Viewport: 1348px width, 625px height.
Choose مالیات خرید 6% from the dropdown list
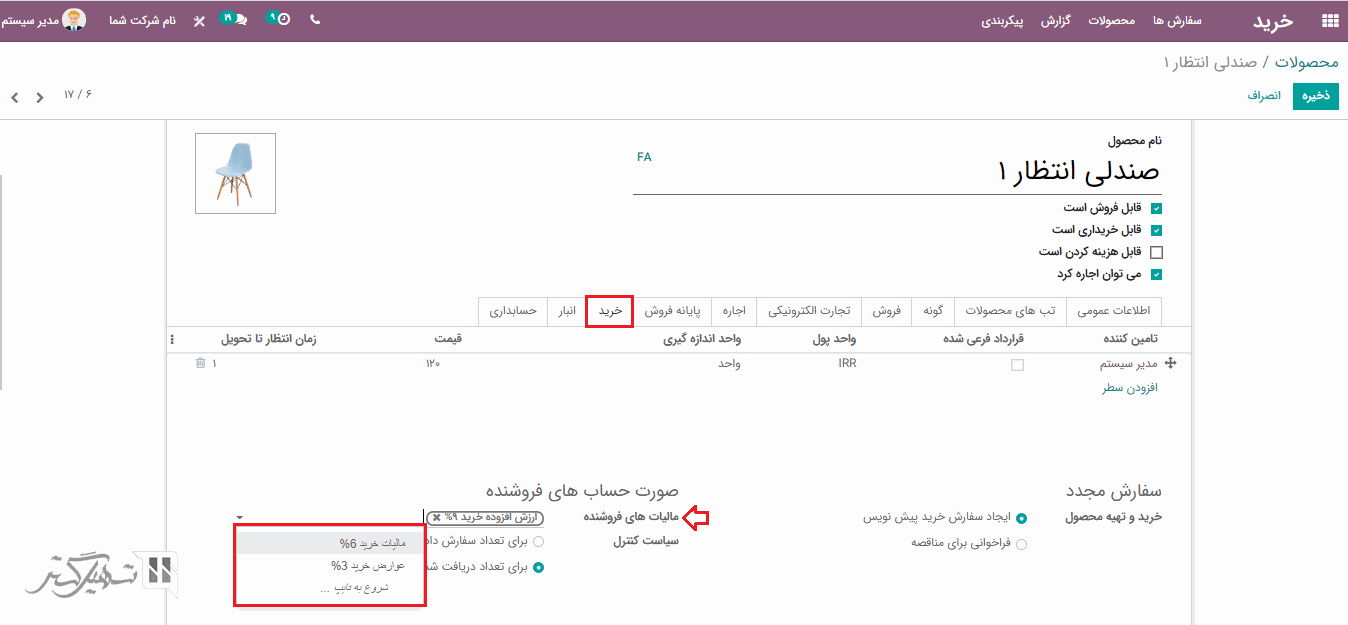(361, 543)
